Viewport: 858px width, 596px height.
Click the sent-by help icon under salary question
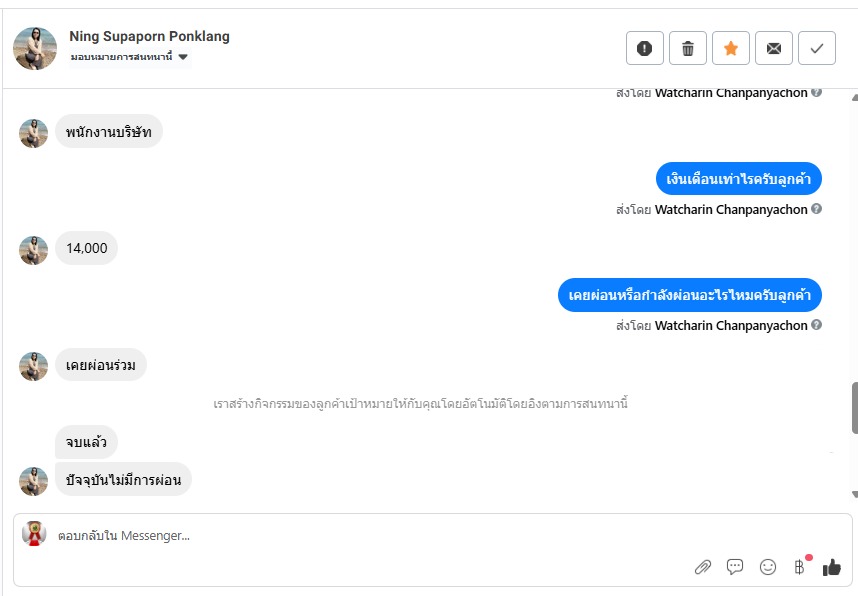817,209
